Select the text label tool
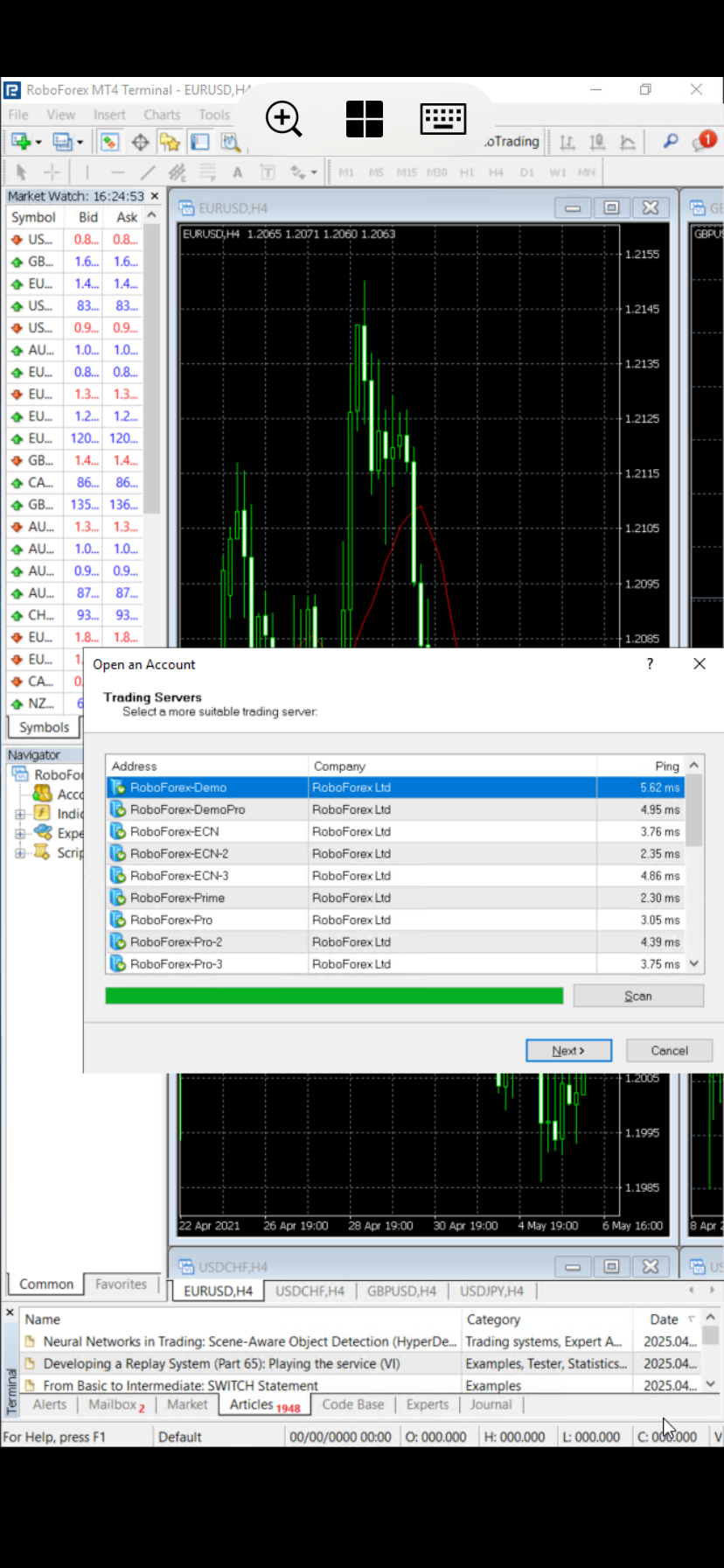Screen dimensions: 724x1568 coord(268,172)
